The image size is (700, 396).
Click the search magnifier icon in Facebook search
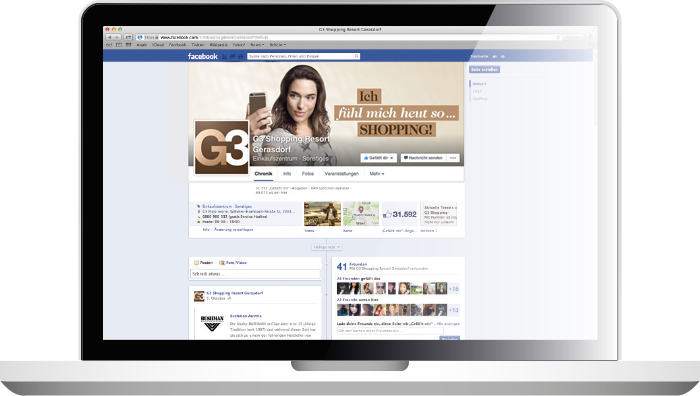pyautogui.click(x=357, y=56)
